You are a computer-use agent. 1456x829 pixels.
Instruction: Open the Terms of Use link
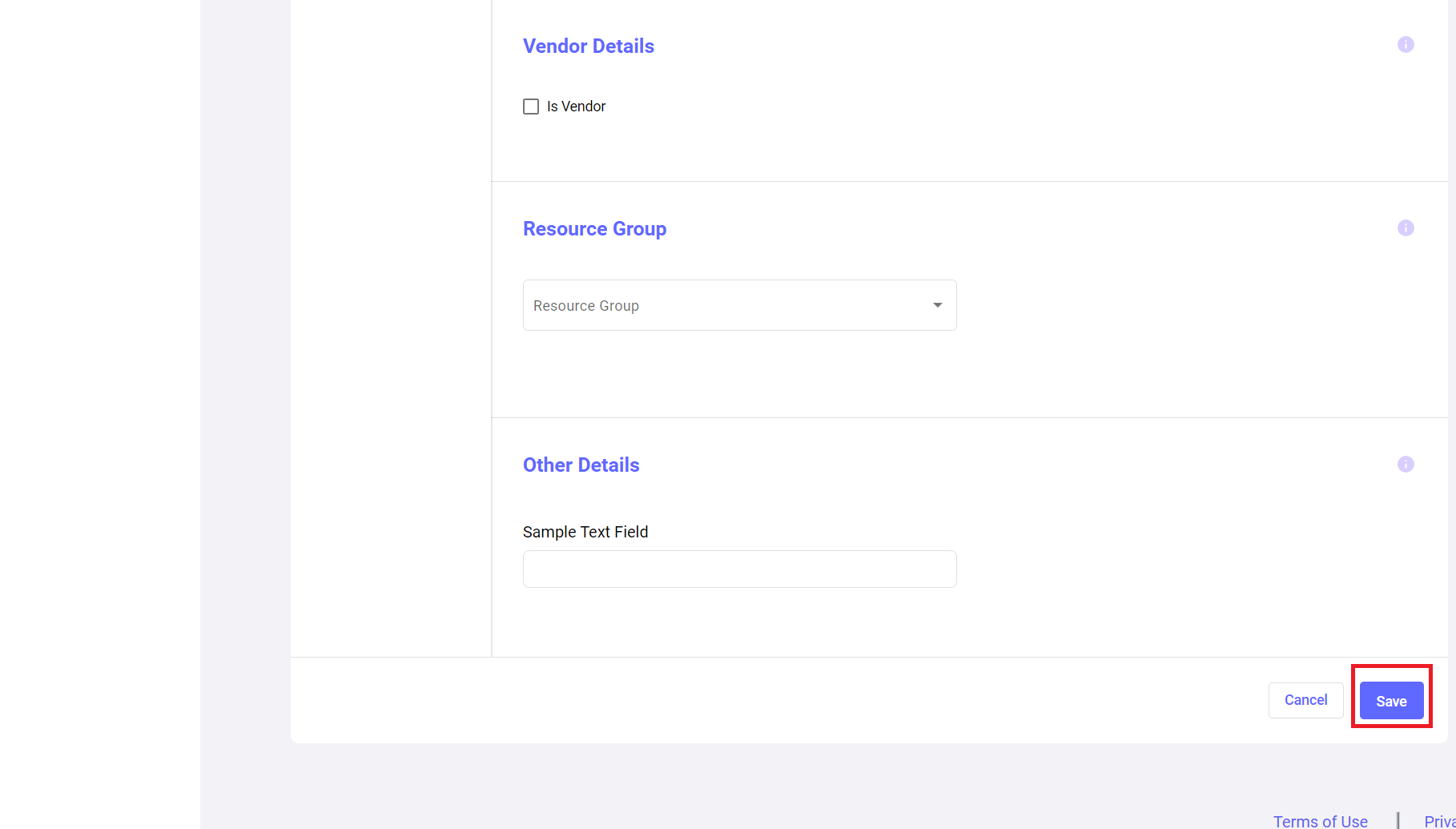pos(1320,821)
